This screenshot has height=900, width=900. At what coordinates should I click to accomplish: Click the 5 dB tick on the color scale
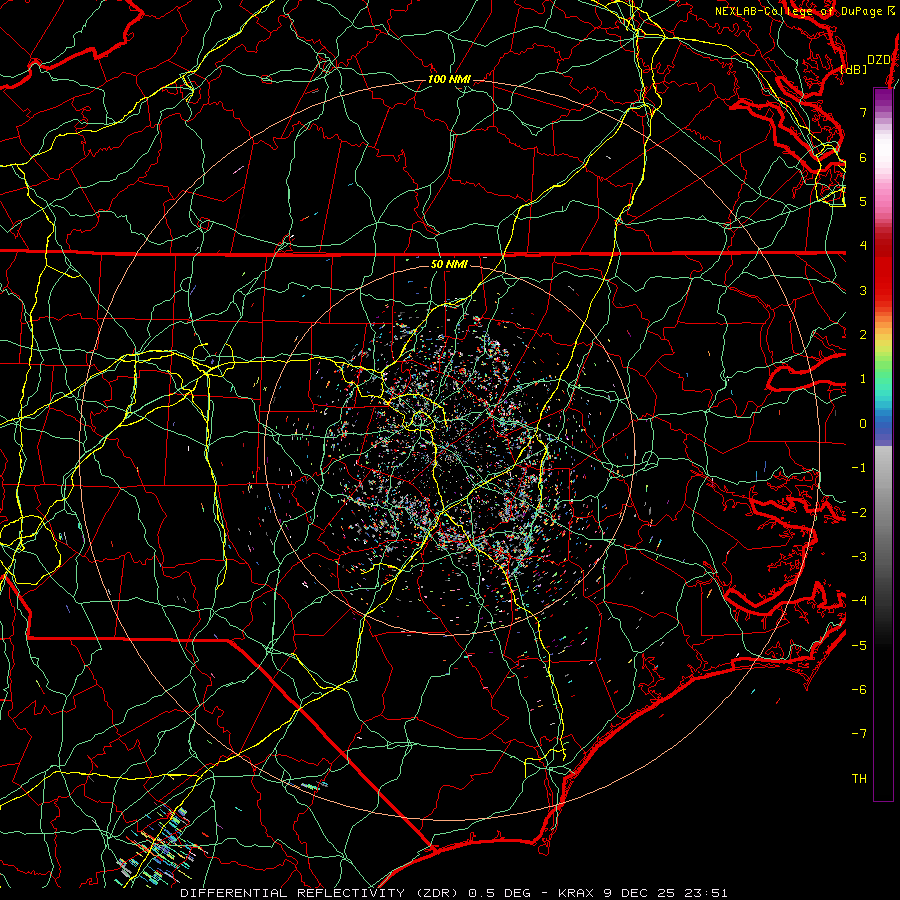863,201
